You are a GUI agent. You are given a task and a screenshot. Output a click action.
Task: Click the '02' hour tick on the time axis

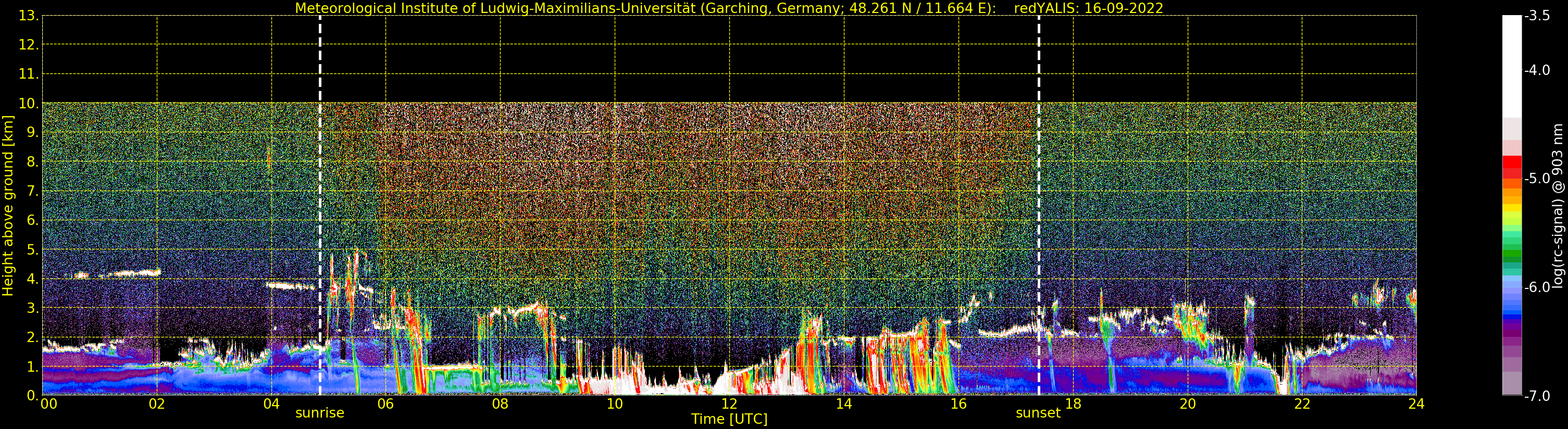click(157, 404)
